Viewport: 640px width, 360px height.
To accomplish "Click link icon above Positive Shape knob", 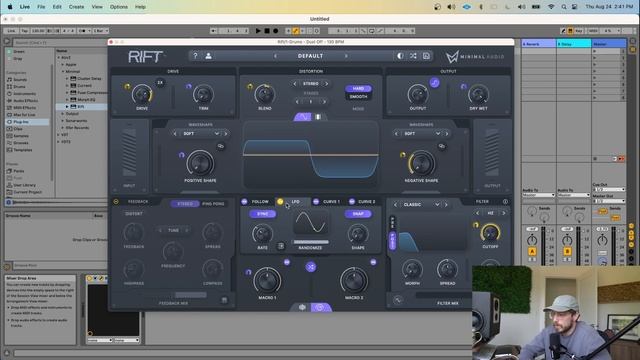I will point(220,146).
